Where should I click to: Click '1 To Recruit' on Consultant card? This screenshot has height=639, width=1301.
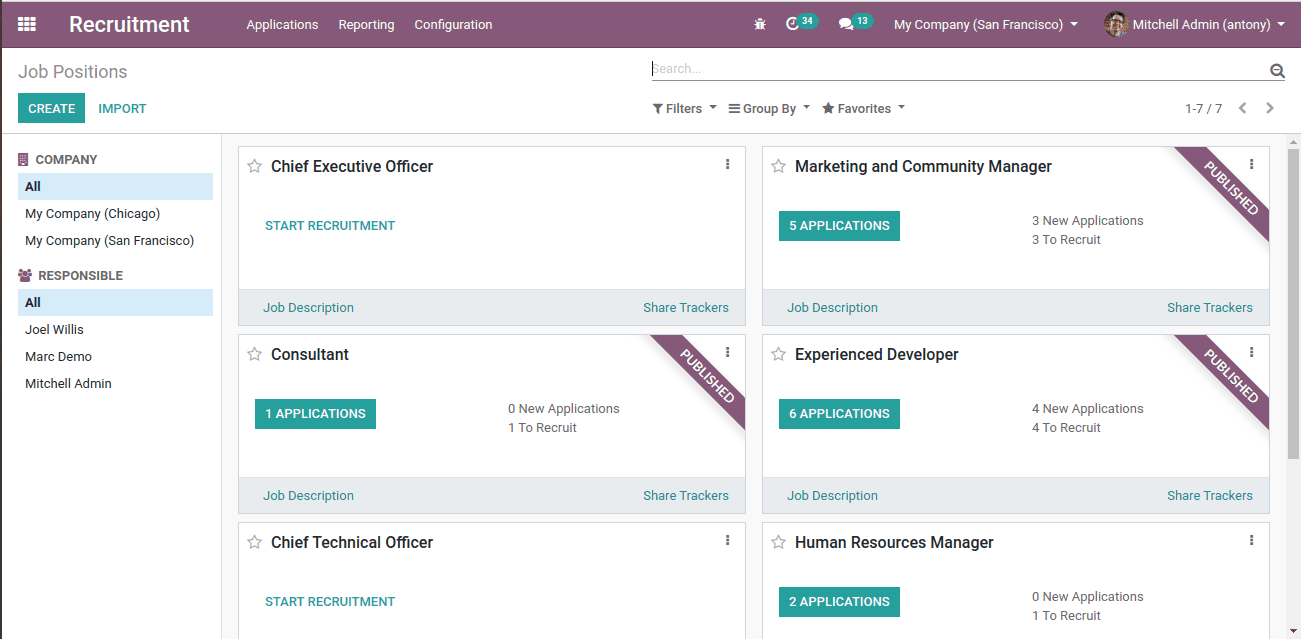coord(542,428)
